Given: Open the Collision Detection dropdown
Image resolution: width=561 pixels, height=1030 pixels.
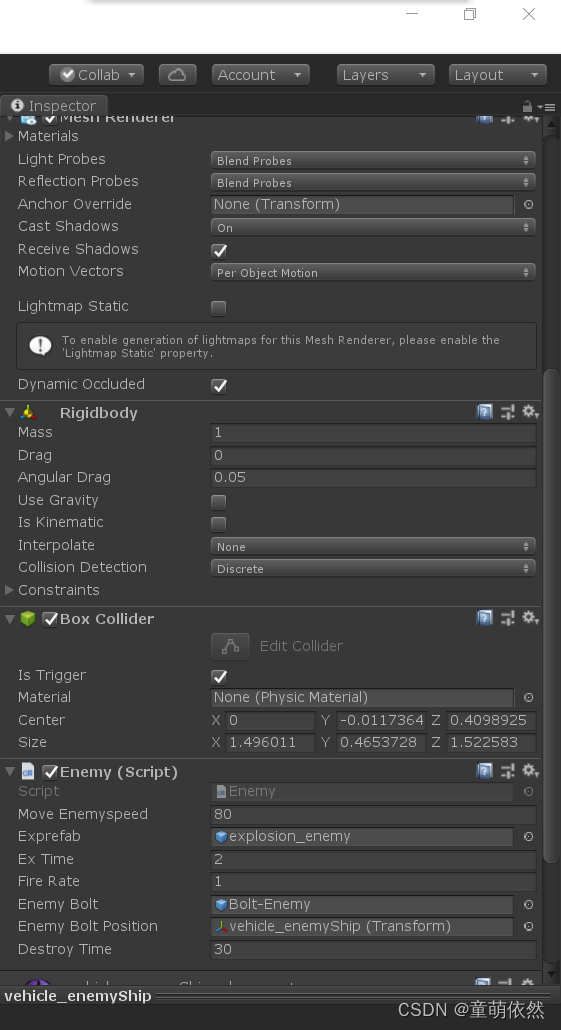Looking at the screenshot, I should pyautogui.click(x=373, y=568).
